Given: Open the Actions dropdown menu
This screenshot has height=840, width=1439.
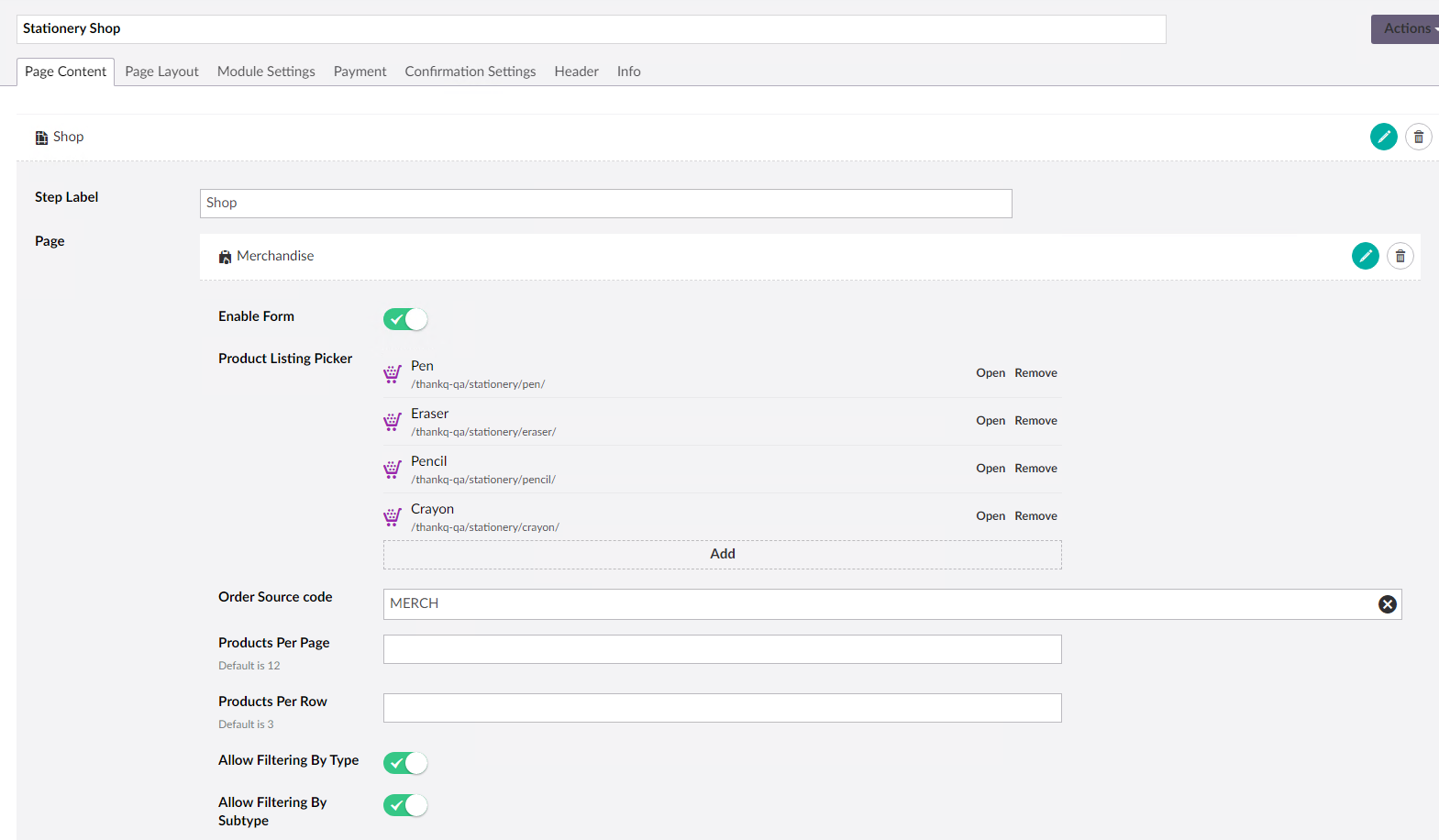Looking at the screenshot, I should coord(1406,28).
